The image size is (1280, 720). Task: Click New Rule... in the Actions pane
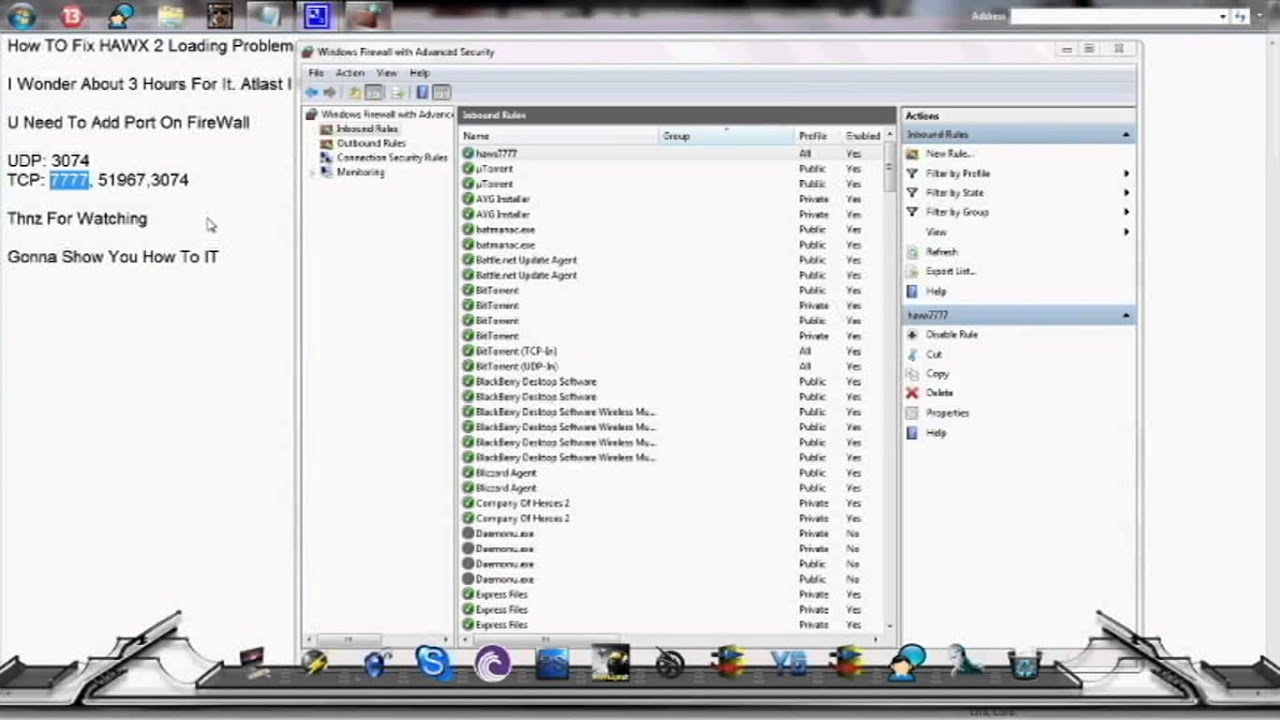click(948, 154)
